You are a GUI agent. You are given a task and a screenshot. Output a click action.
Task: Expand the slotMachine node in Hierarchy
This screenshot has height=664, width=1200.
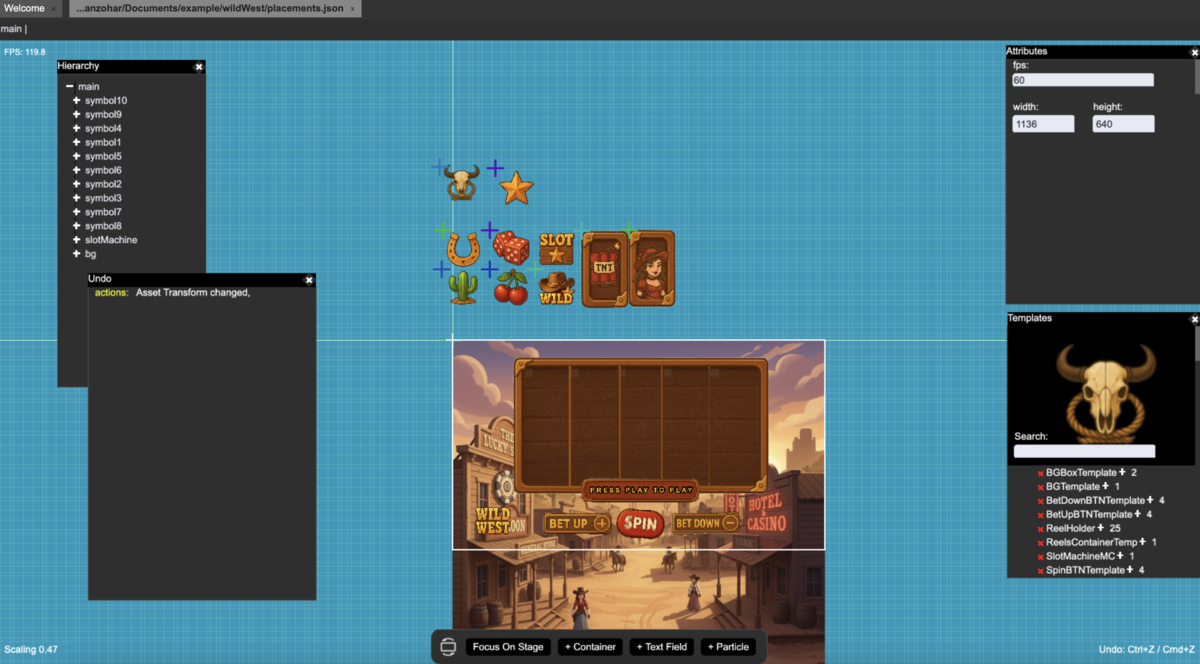click(x=76, y=240)
